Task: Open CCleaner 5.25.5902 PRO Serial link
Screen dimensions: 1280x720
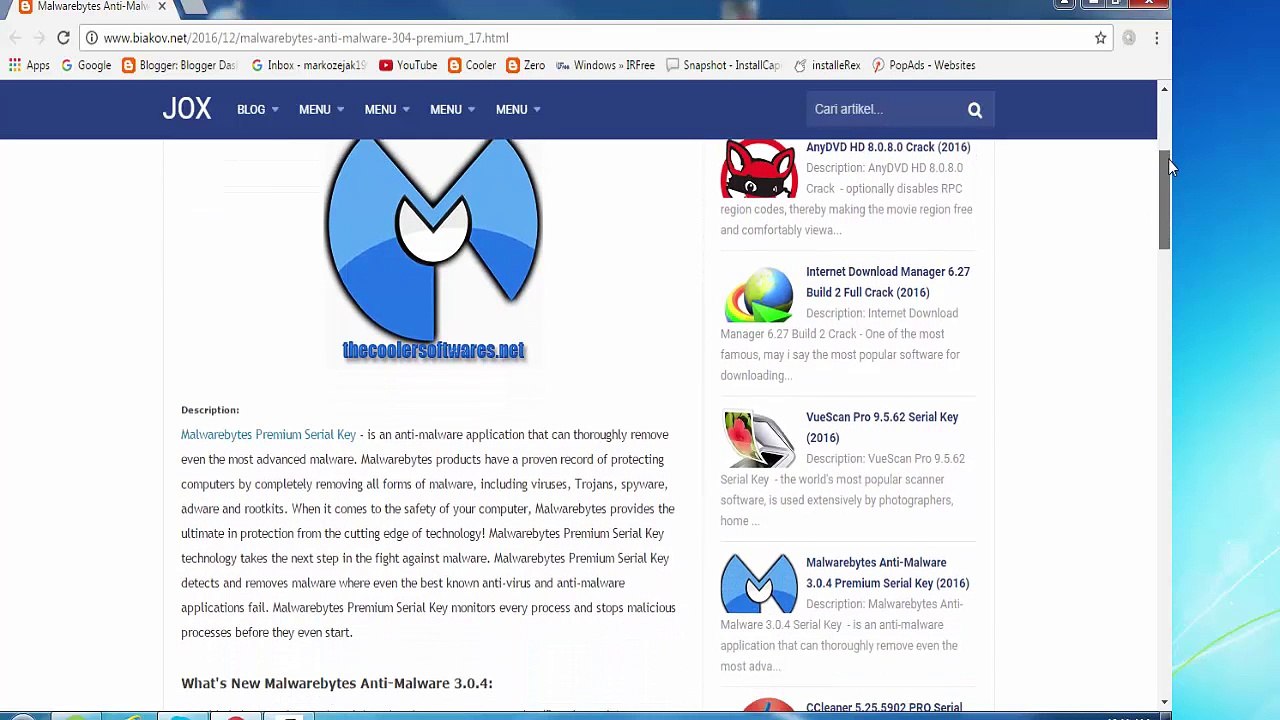Action: pyautogui.click(x=884, y=708)
